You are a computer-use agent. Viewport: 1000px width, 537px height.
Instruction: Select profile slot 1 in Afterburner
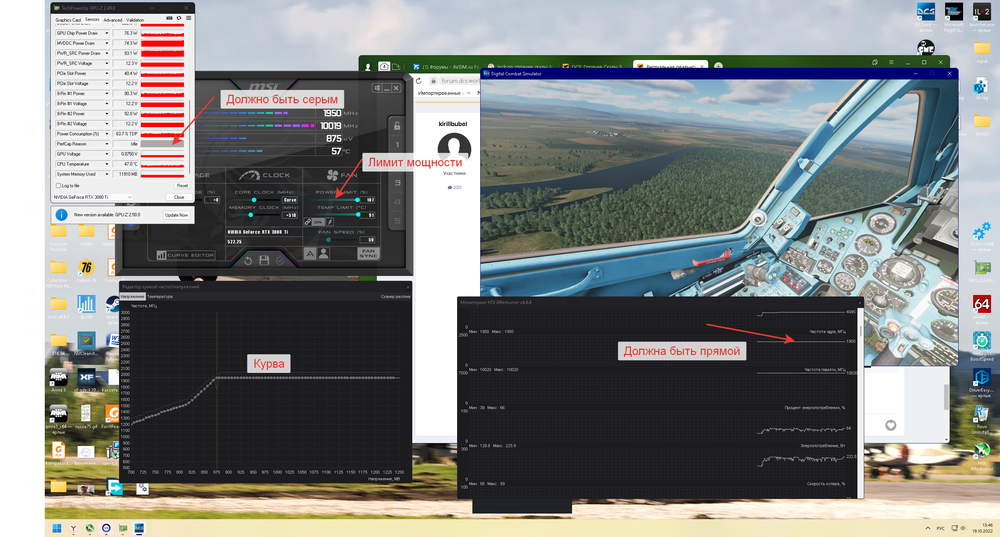point(397,145)
